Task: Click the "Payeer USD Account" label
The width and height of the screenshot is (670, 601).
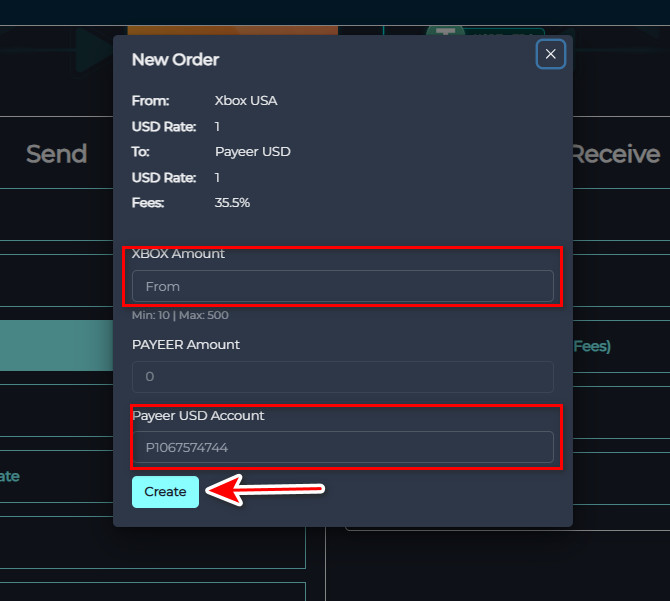Action: point(198,416)
